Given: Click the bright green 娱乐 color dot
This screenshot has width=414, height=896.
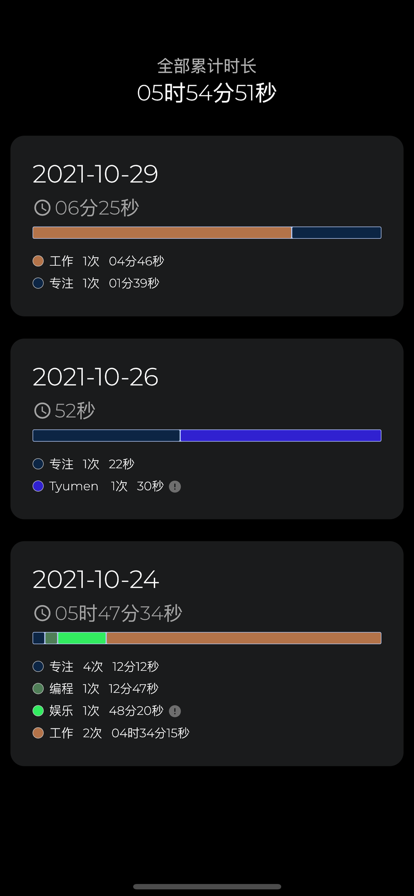Looking at the screenshot, I should pos(38,711).
